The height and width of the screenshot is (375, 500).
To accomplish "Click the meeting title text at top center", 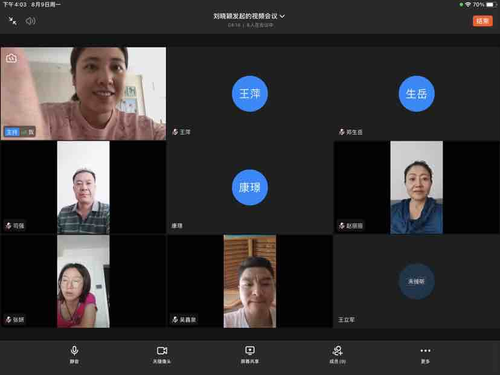I will click(245, 16).
